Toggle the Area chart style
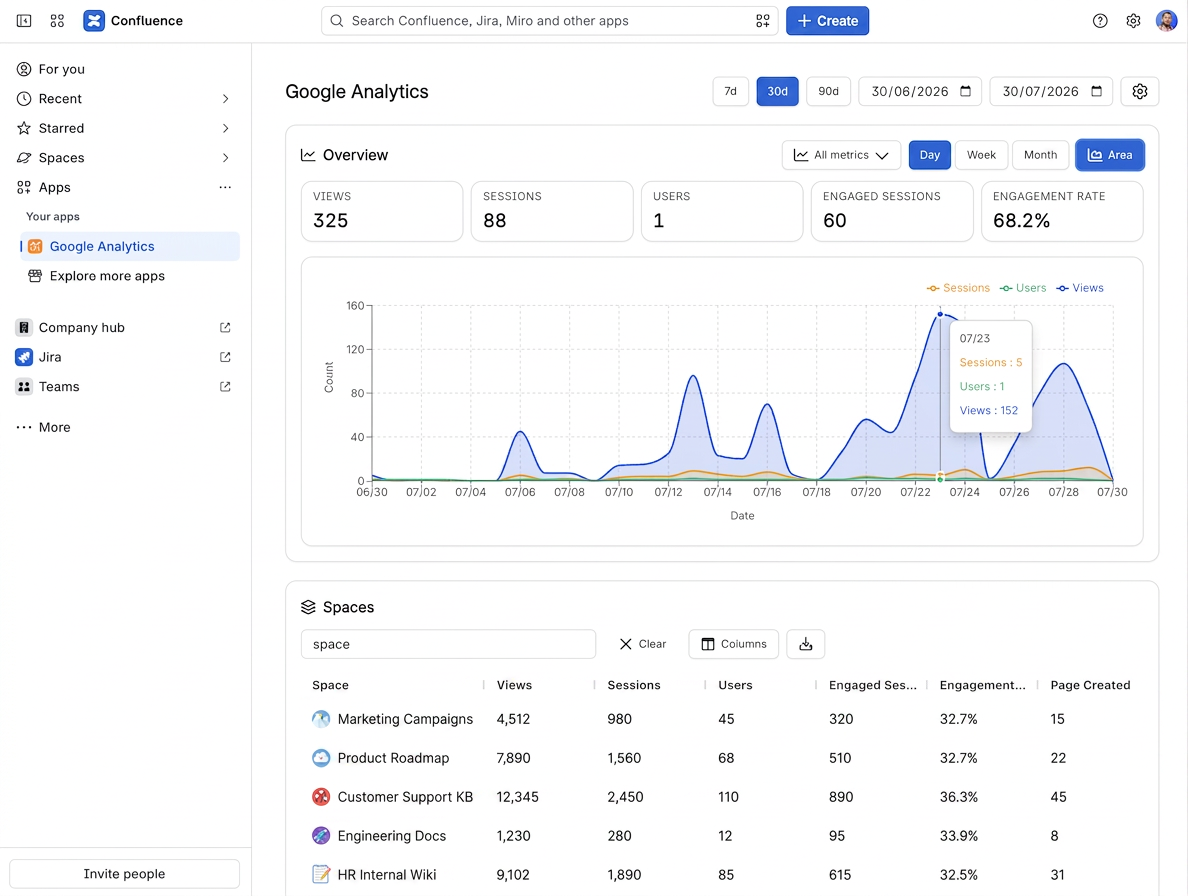The image size is (1188, 896). pos(1110,155)
